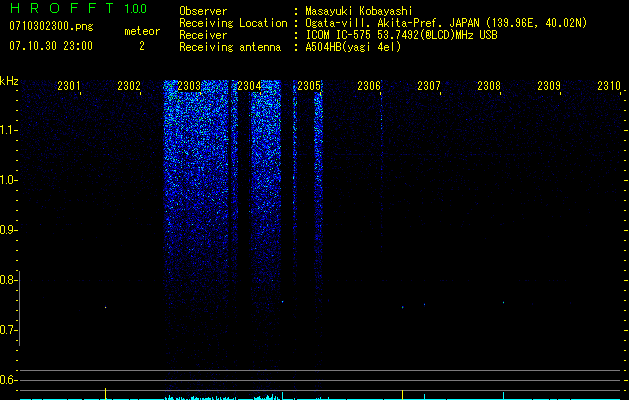Click the Observer field label
Viewport: 629px width, 400px height.
203,11
